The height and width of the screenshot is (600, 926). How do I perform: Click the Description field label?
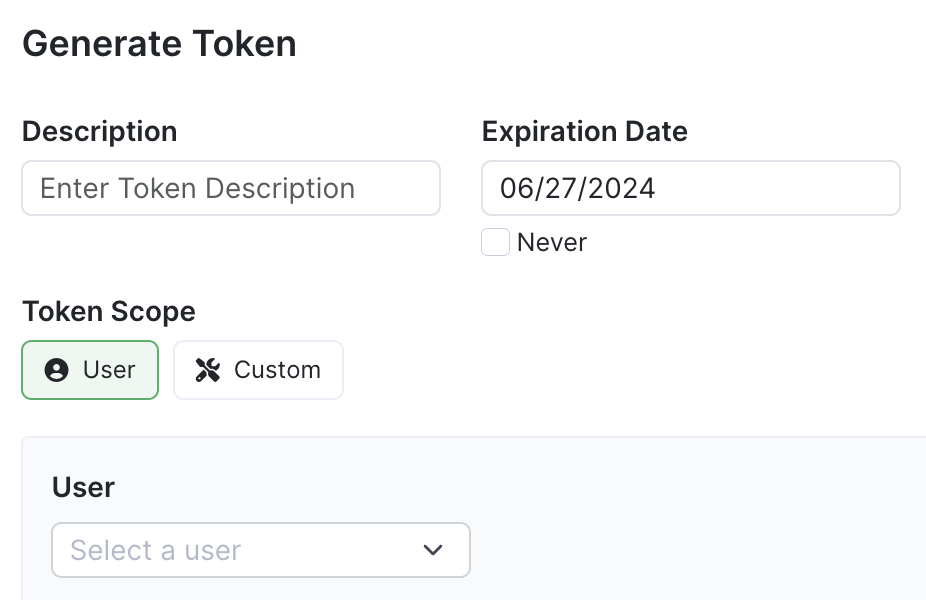click(100, 131)
